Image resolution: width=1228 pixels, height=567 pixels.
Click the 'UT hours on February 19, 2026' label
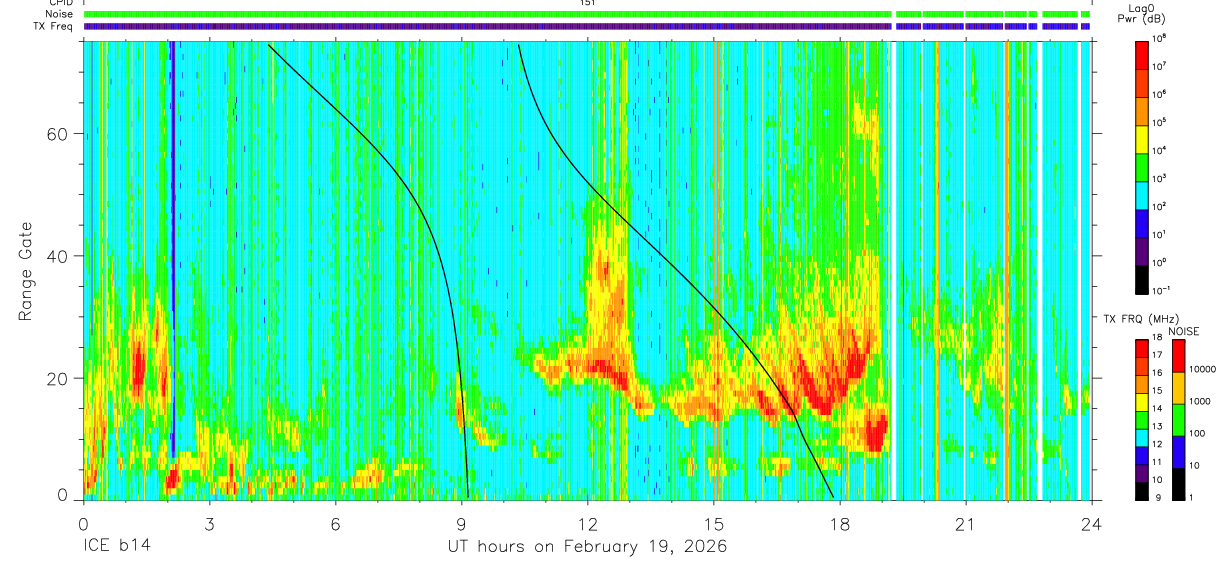click(x=587, y=548)
